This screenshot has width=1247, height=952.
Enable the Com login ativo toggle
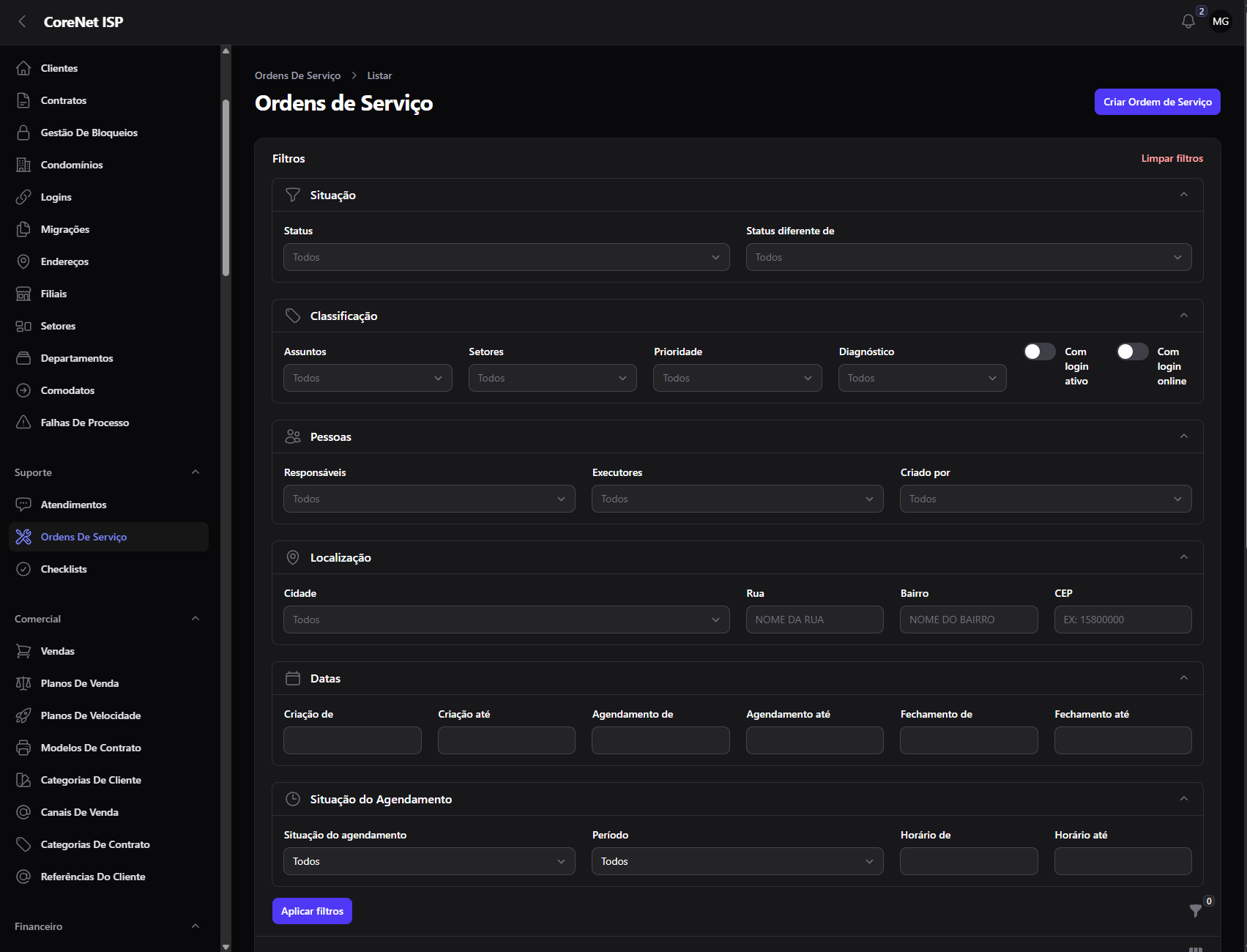coord(1039,352)
